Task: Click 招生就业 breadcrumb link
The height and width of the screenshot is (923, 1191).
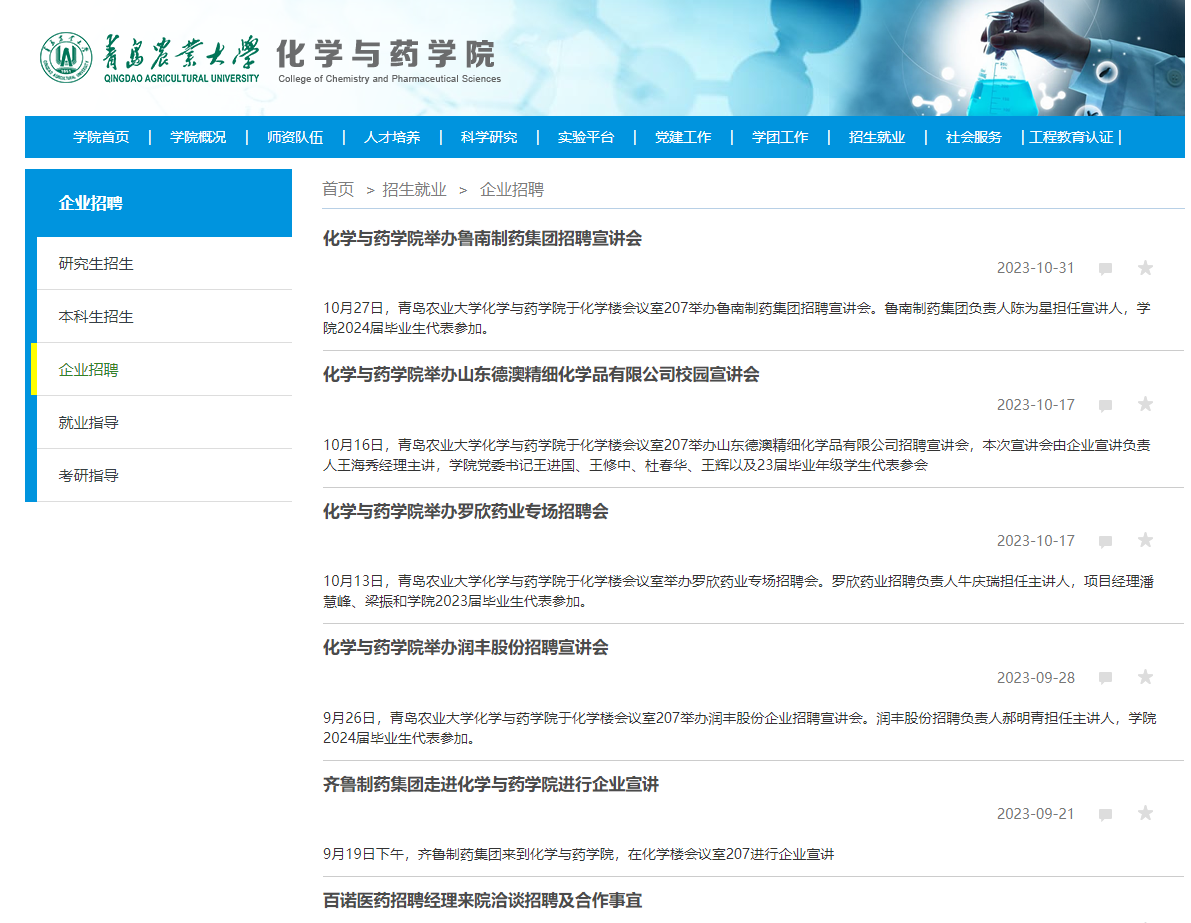Action: pos(414,189)
